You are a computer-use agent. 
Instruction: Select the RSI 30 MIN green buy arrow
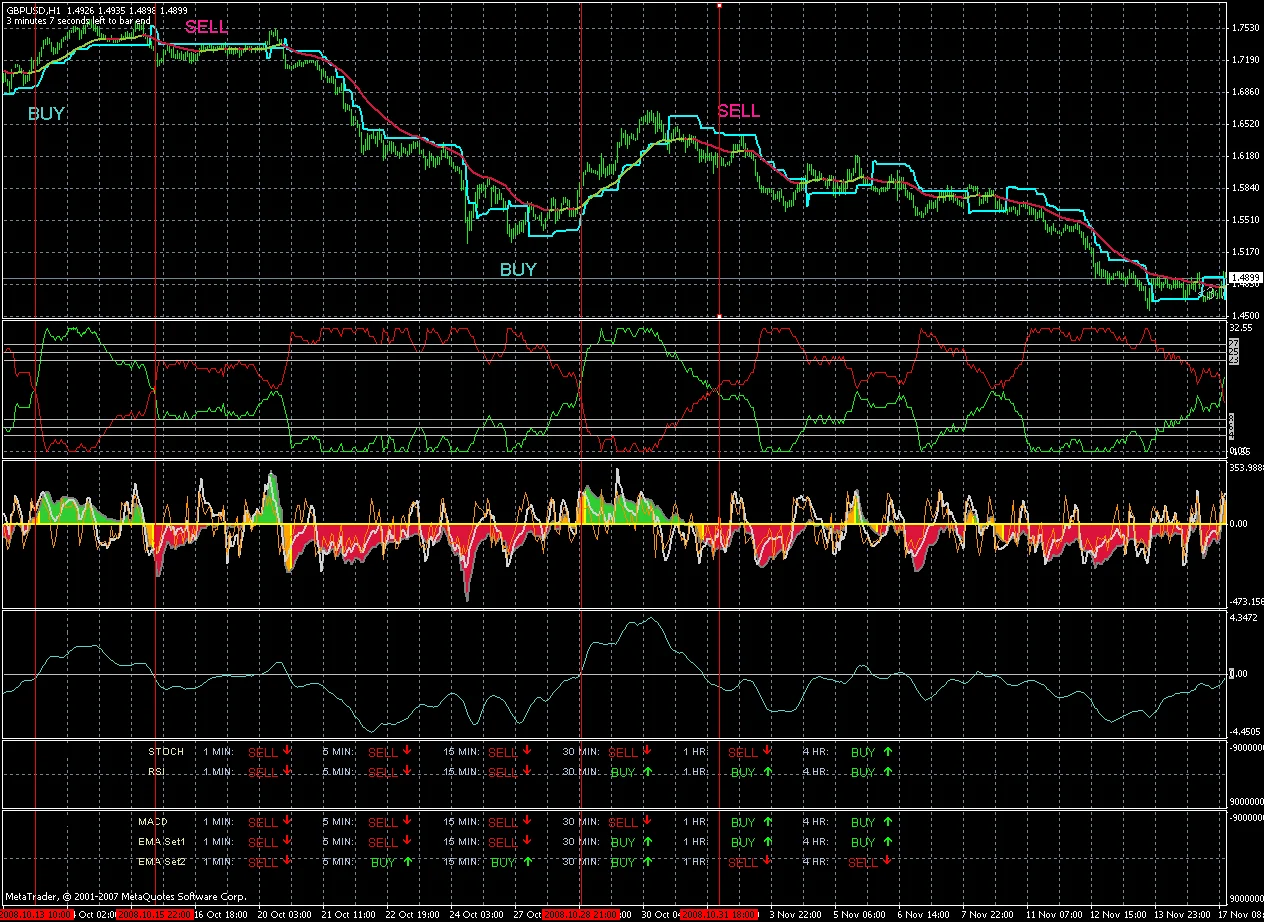647,771
